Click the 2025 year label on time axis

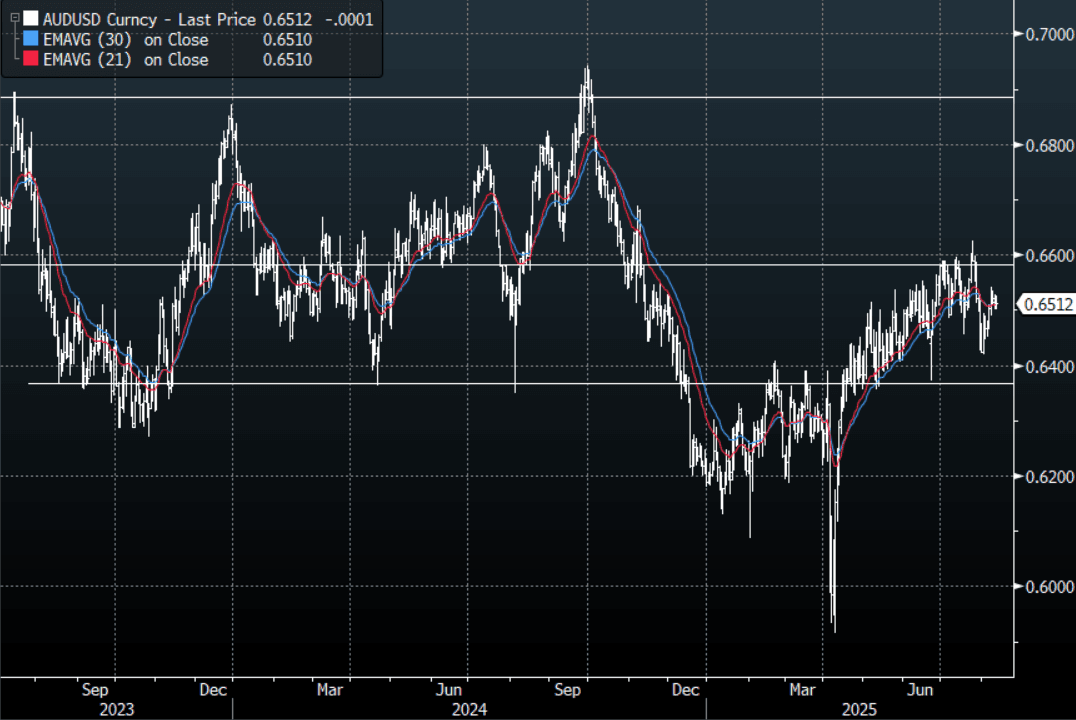858,709
